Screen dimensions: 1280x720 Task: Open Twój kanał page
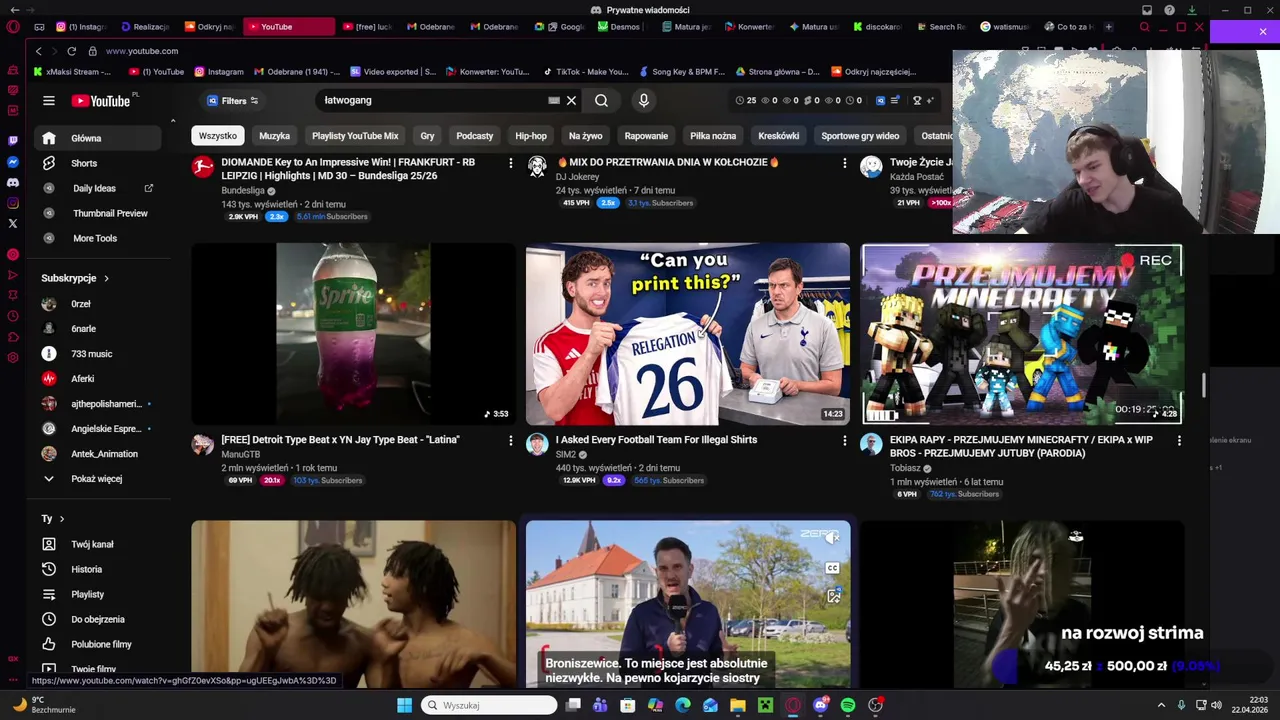(92, 544)
